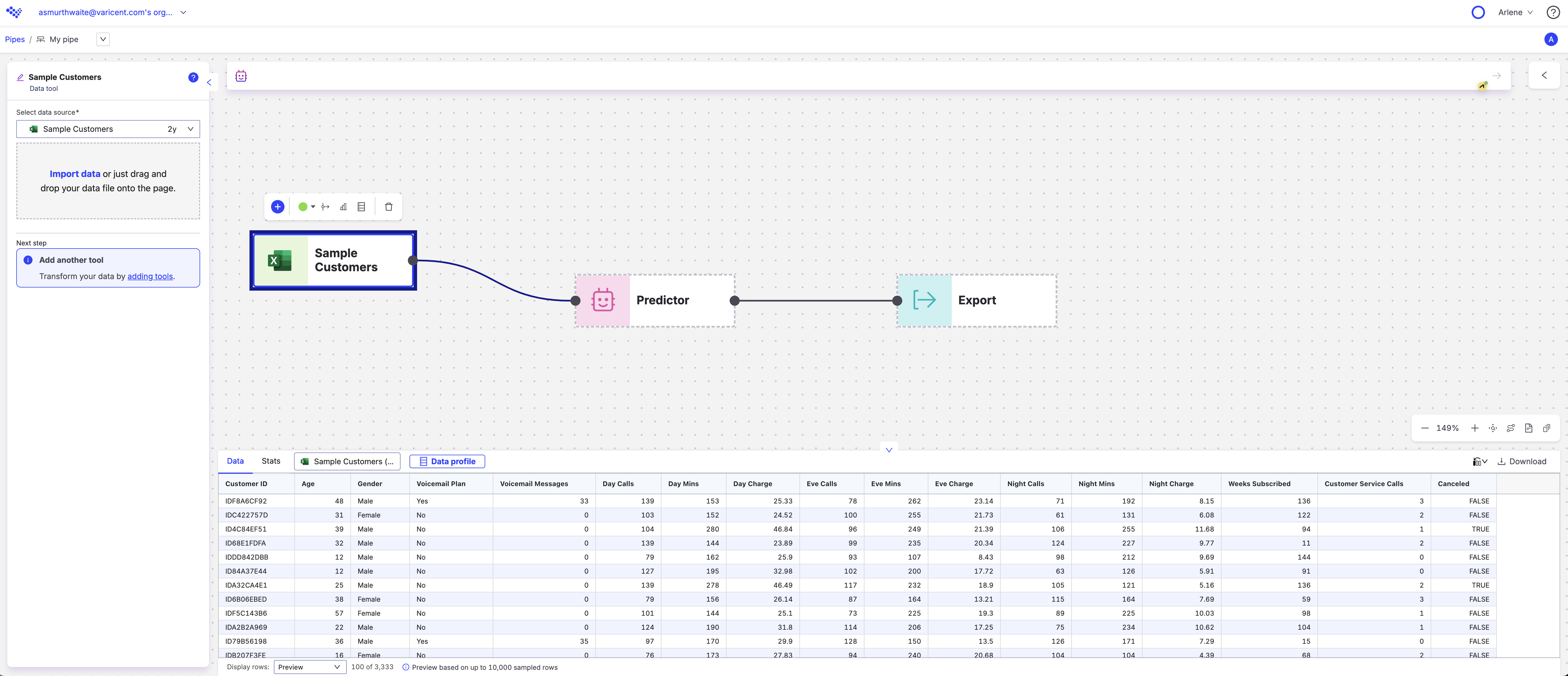The image size is (1568, 676).
Task: Click the help question mark icon top right
Action: click(x=1553, y=12)
